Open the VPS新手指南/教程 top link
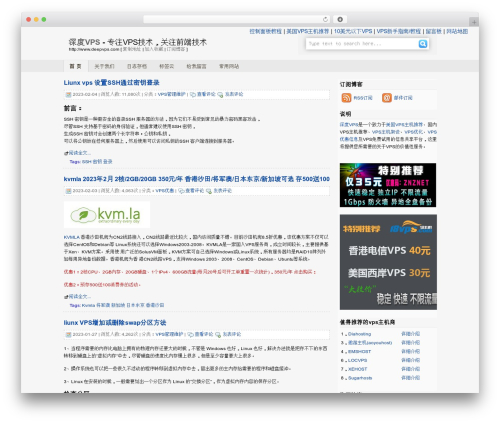Screen dimensions: 500x423 pos(399,31)
